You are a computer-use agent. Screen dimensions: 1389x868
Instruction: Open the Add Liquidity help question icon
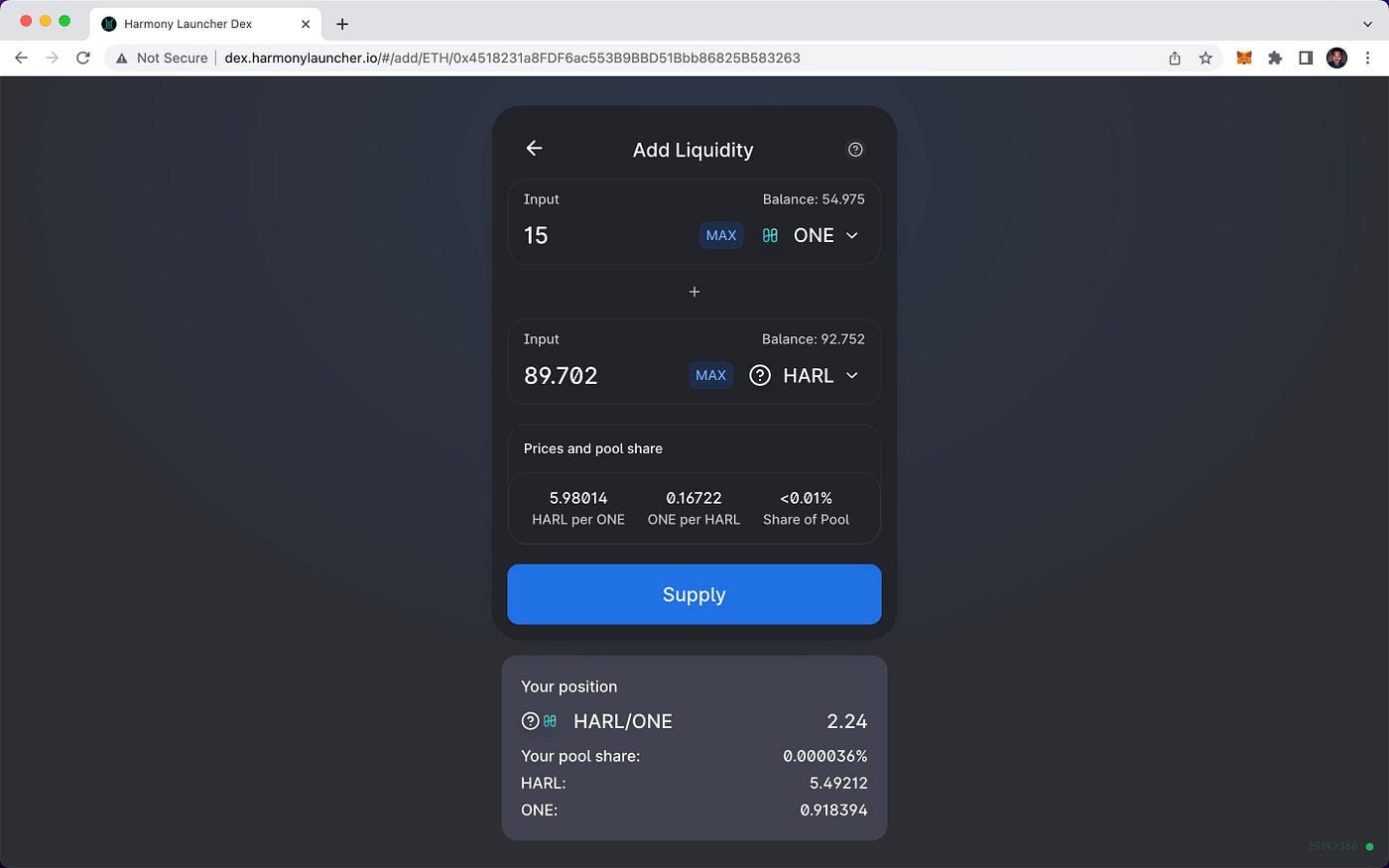855,150
